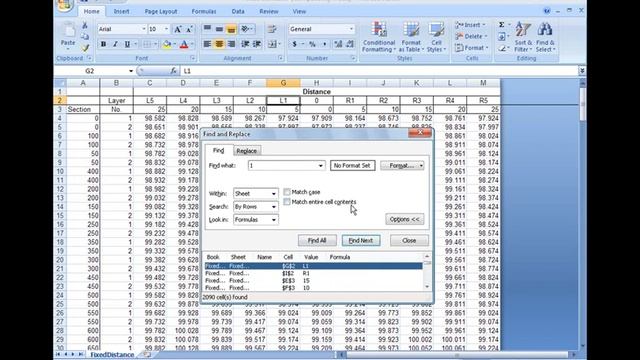Click the Find Next button
640x360 pixels.
pos(361,240)
